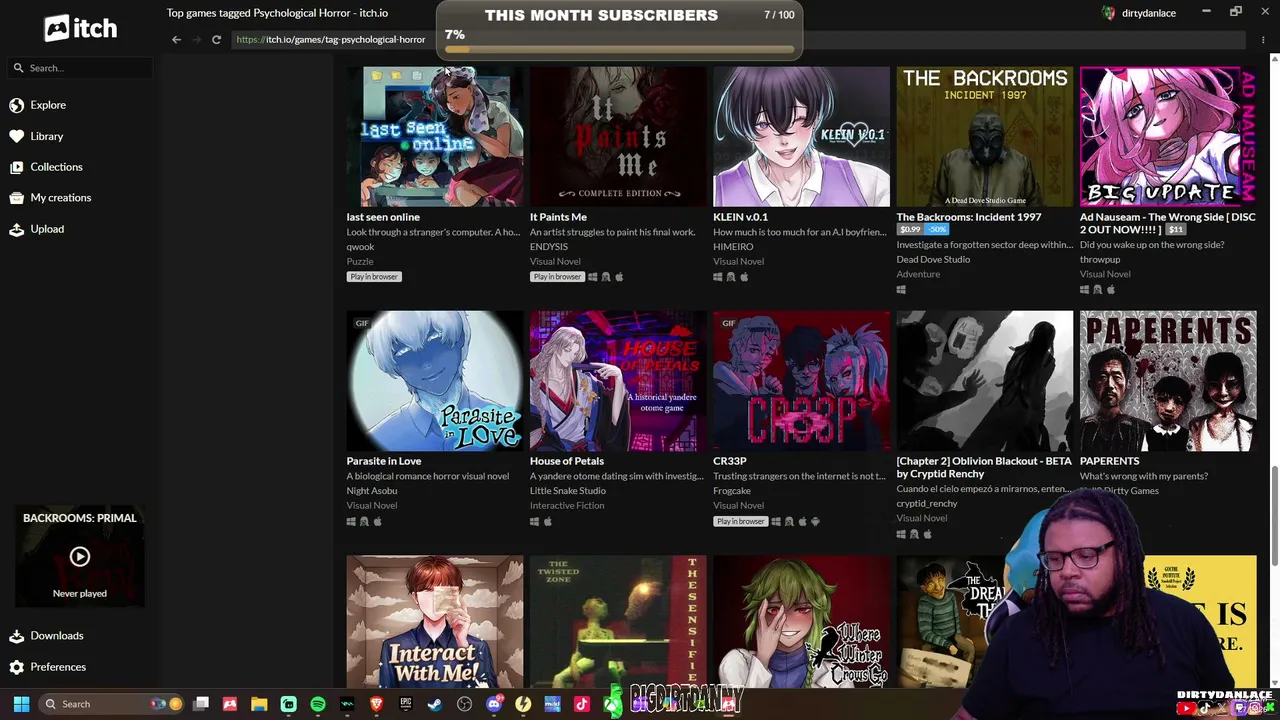Open Preferences from the sidebar
The image size is (1280, 720).
58,667
